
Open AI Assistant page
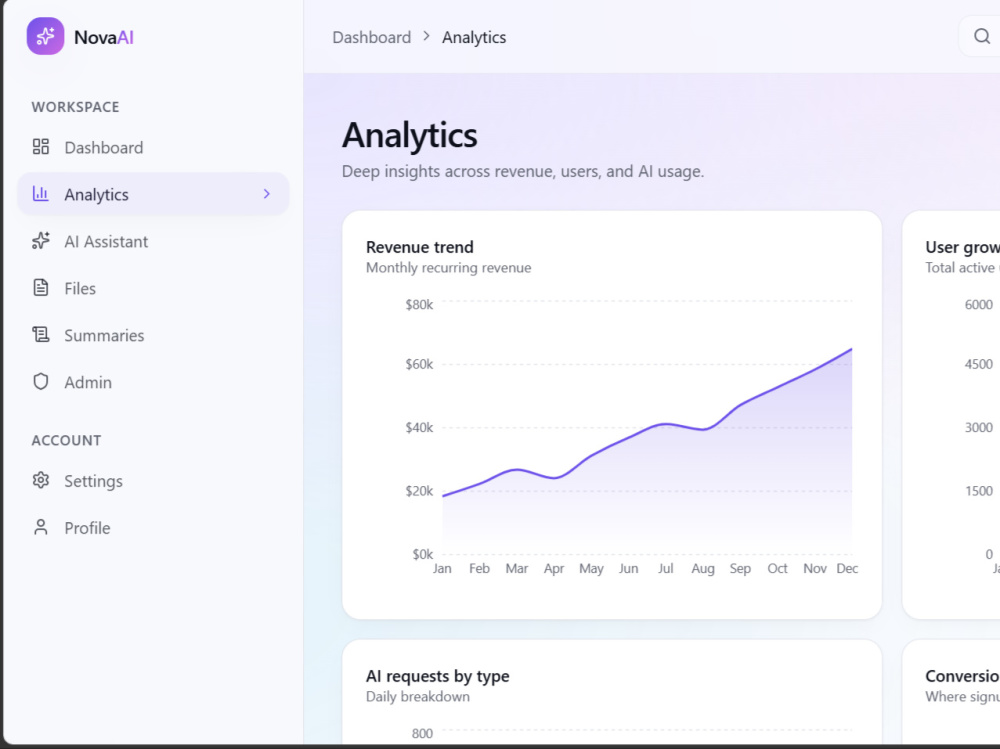coord(153,241)
